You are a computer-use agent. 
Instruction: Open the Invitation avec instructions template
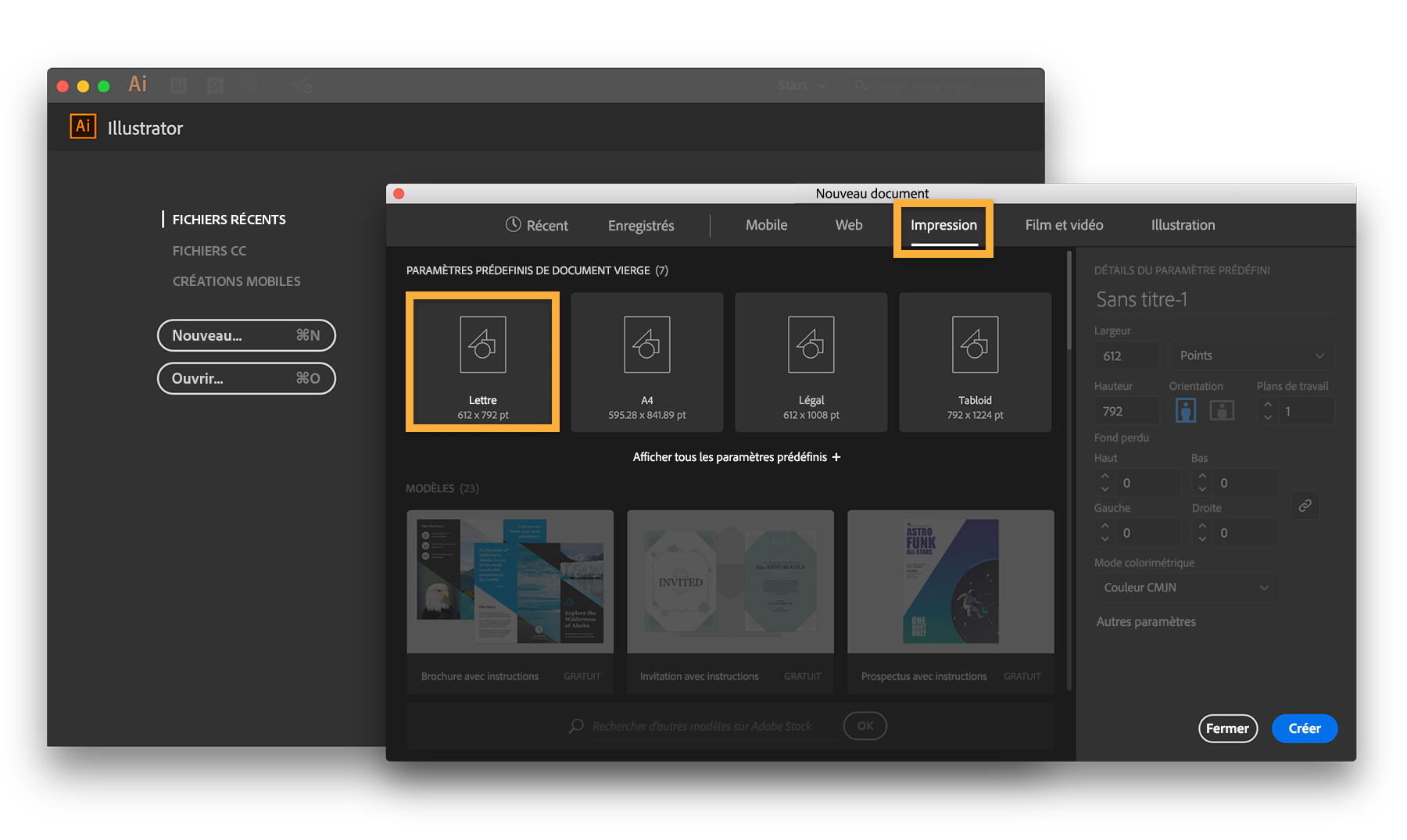pyautogui.click(x=731, y=602)
